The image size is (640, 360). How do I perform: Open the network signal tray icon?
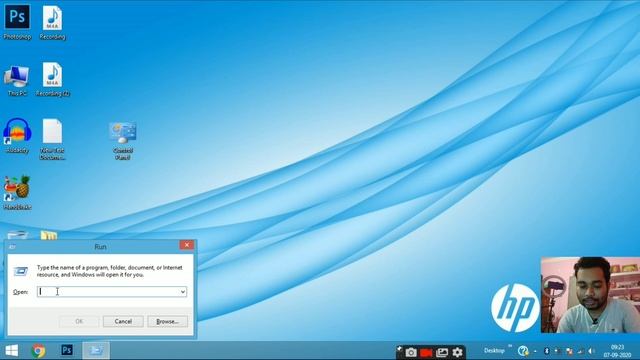tap(580, 351)
